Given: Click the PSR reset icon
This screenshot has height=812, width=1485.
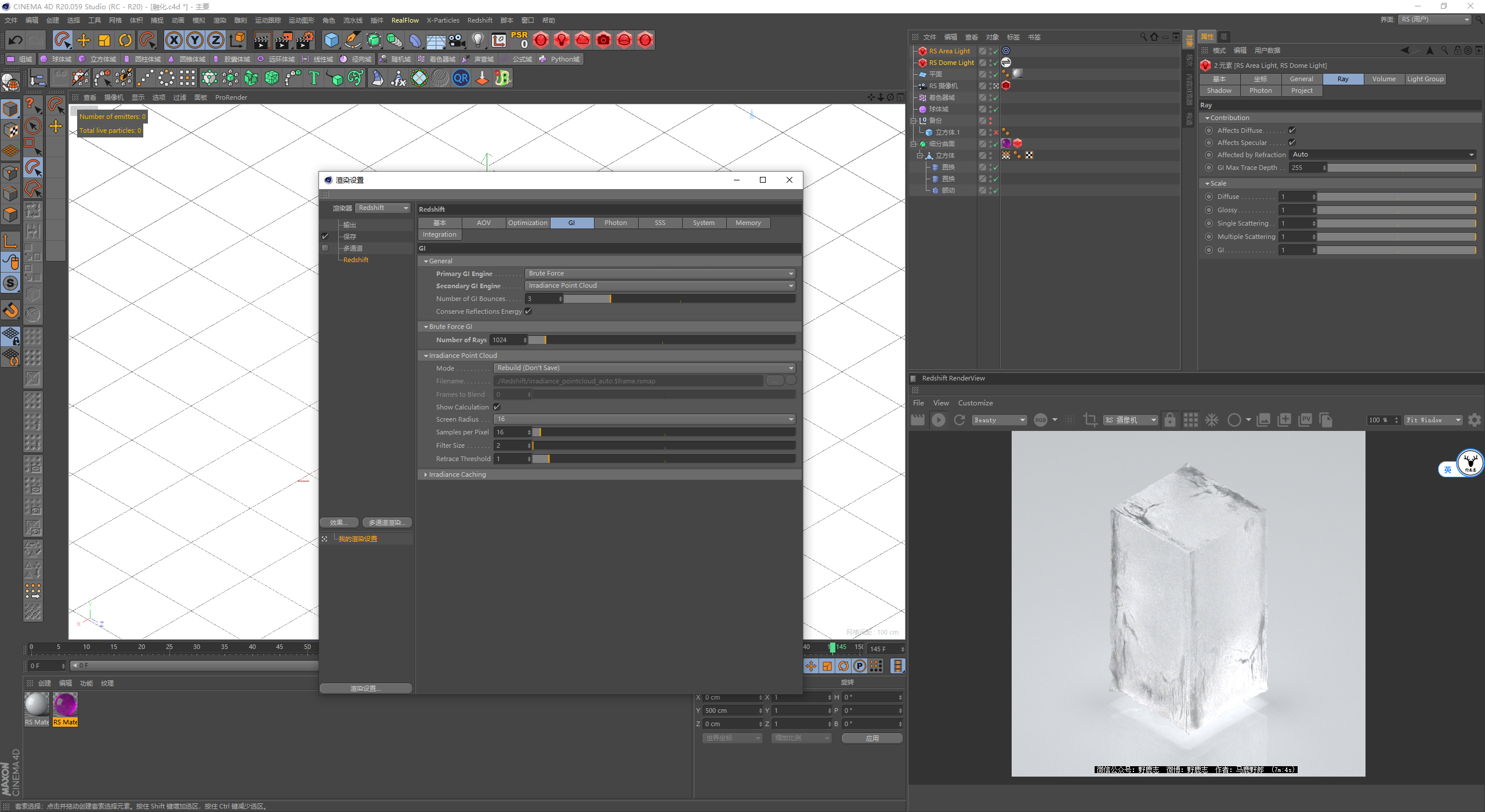Looking at the screenshot, I should 519,40.
